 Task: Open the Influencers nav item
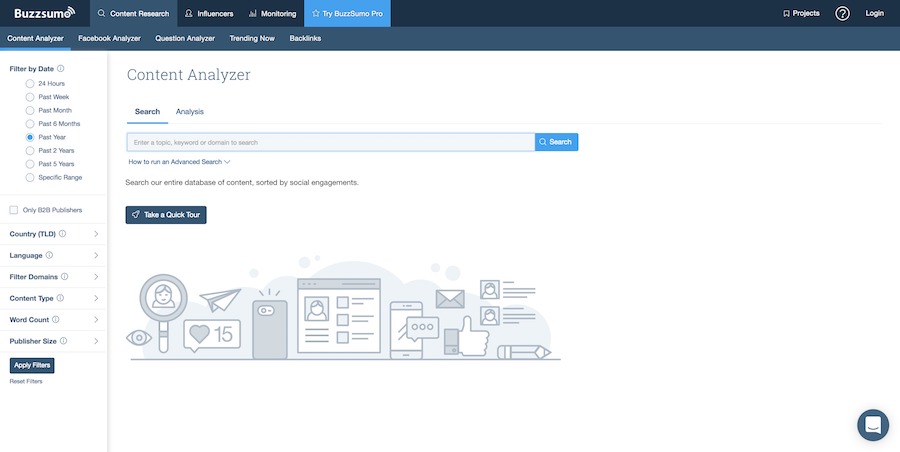click(210, 13)
